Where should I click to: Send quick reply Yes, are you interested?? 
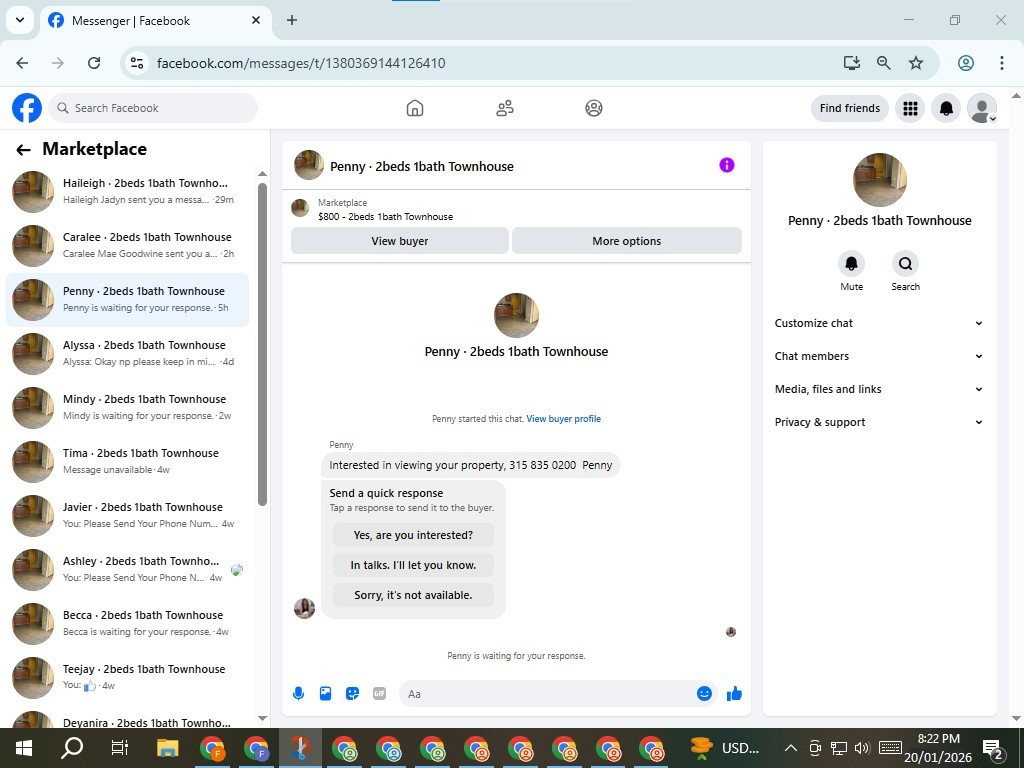click(x=413, y=535)
